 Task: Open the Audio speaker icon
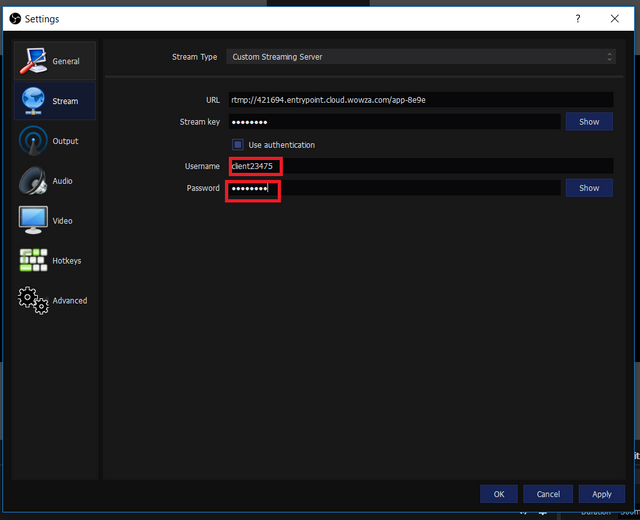tap(33, 180)
